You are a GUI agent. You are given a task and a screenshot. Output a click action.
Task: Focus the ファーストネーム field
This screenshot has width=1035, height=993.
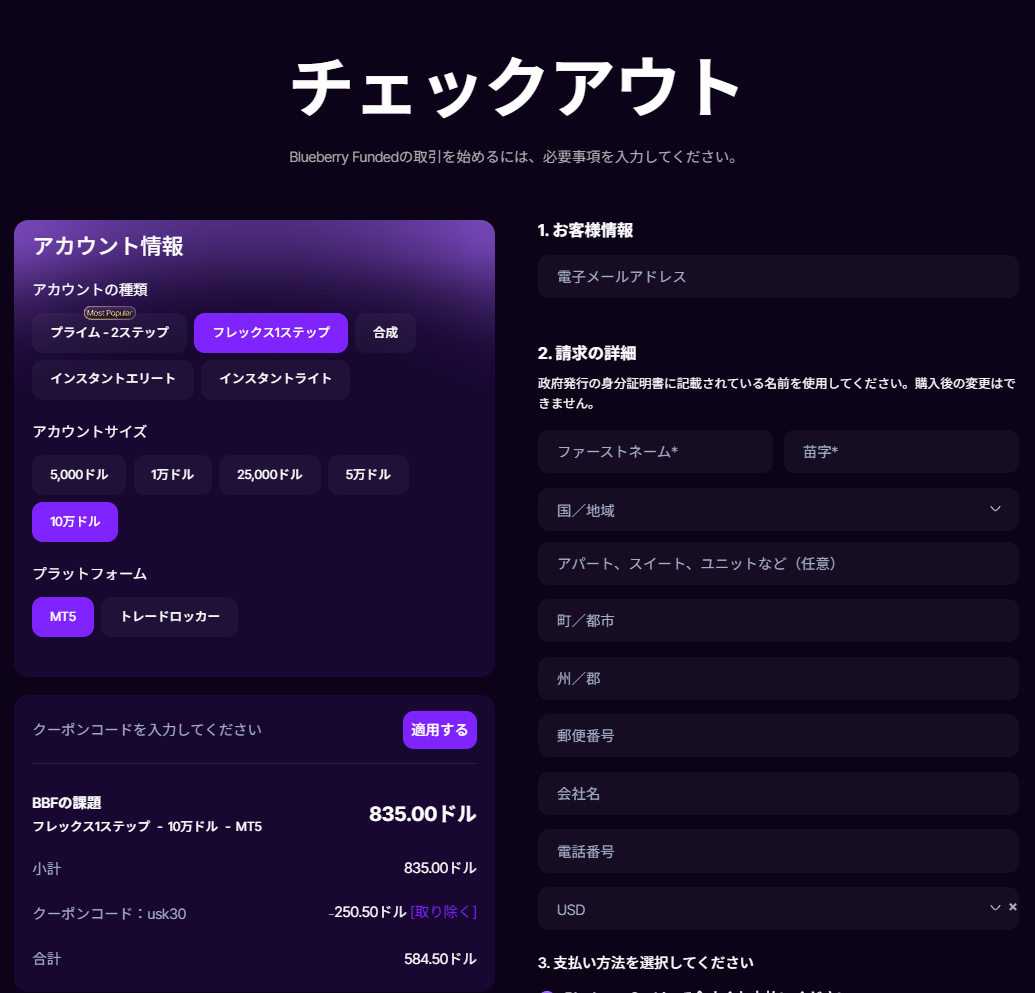655,452
